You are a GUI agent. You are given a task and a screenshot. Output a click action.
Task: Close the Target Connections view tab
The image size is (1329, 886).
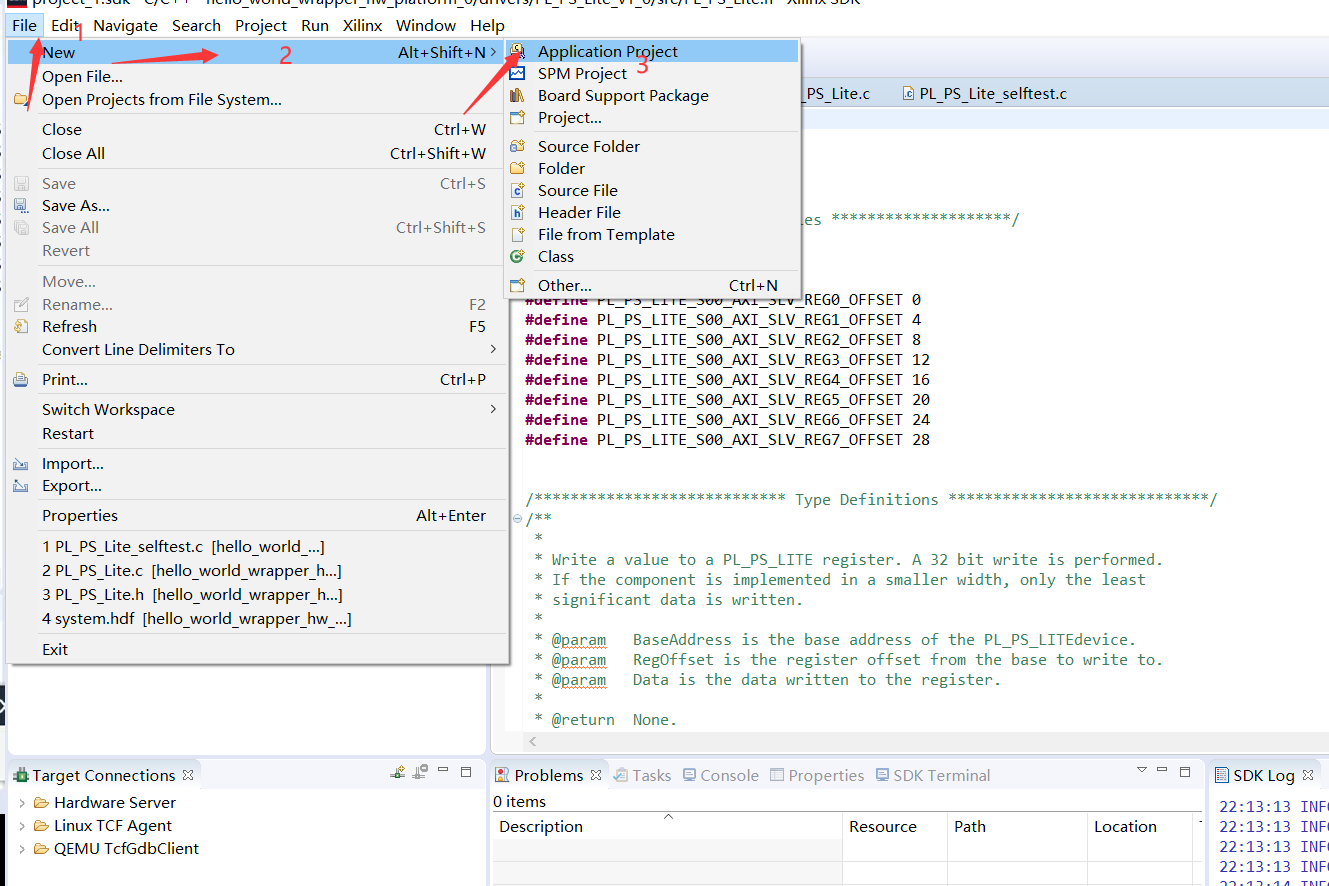point(187,775)
